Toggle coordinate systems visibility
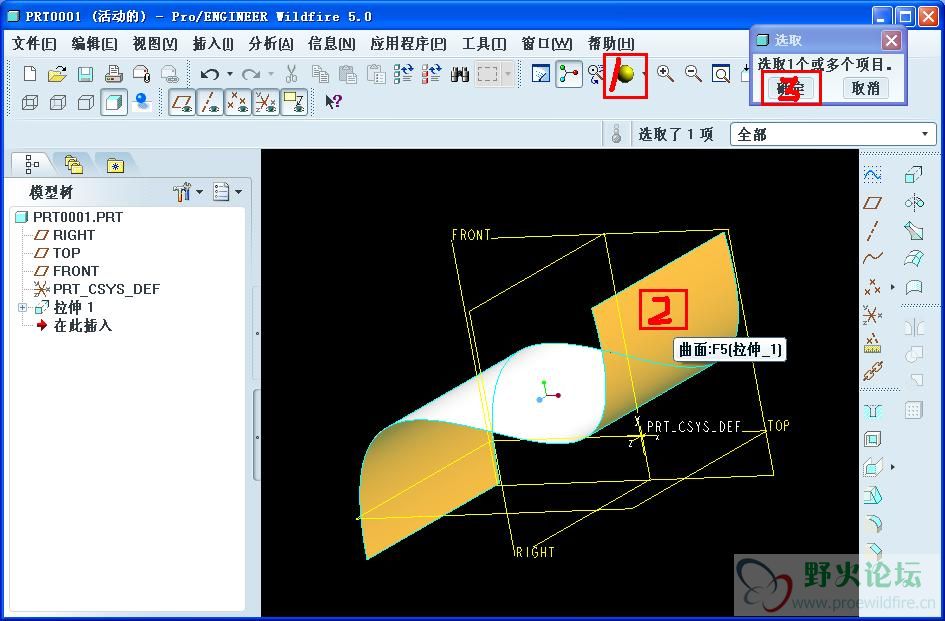This screenshot has height=621, width=945. [266, 102]
